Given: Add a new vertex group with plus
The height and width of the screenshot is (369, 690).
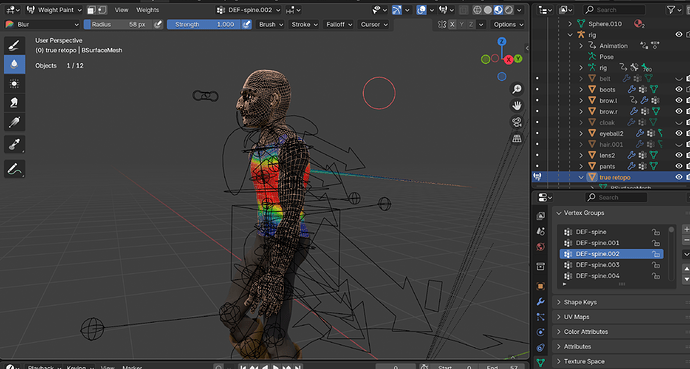Looking at the screenshot, I should tap(686, 229).
